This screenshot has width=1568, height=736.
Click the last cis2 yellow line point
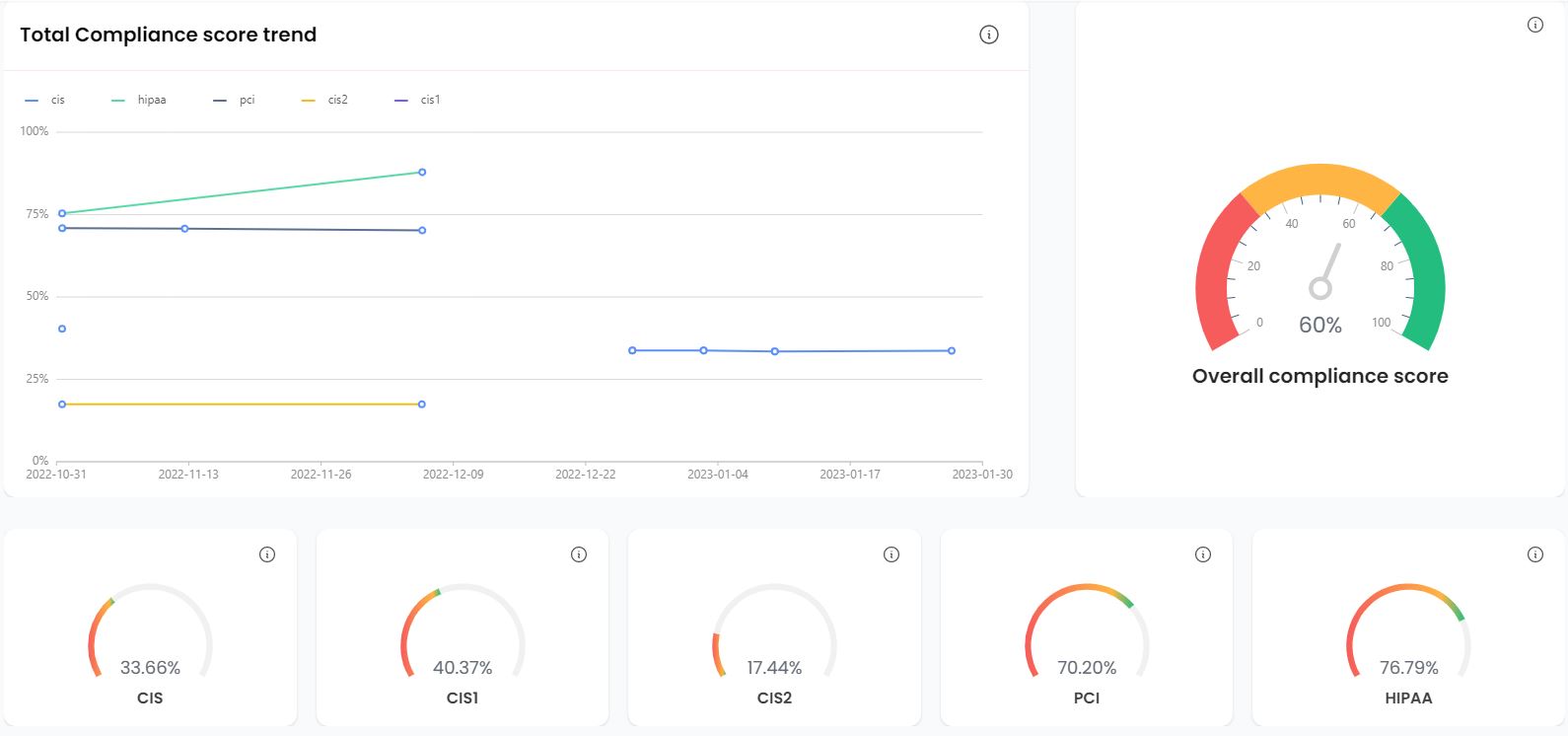pyautogui.click(x=422, y=405)
